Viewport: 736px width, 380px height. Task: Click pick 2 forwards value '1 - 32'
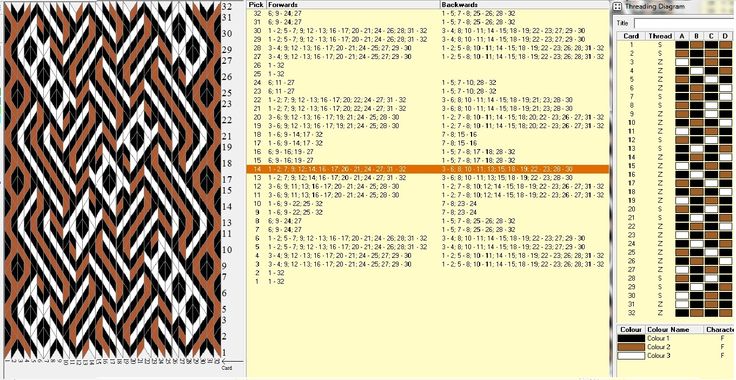click(276, 273)
